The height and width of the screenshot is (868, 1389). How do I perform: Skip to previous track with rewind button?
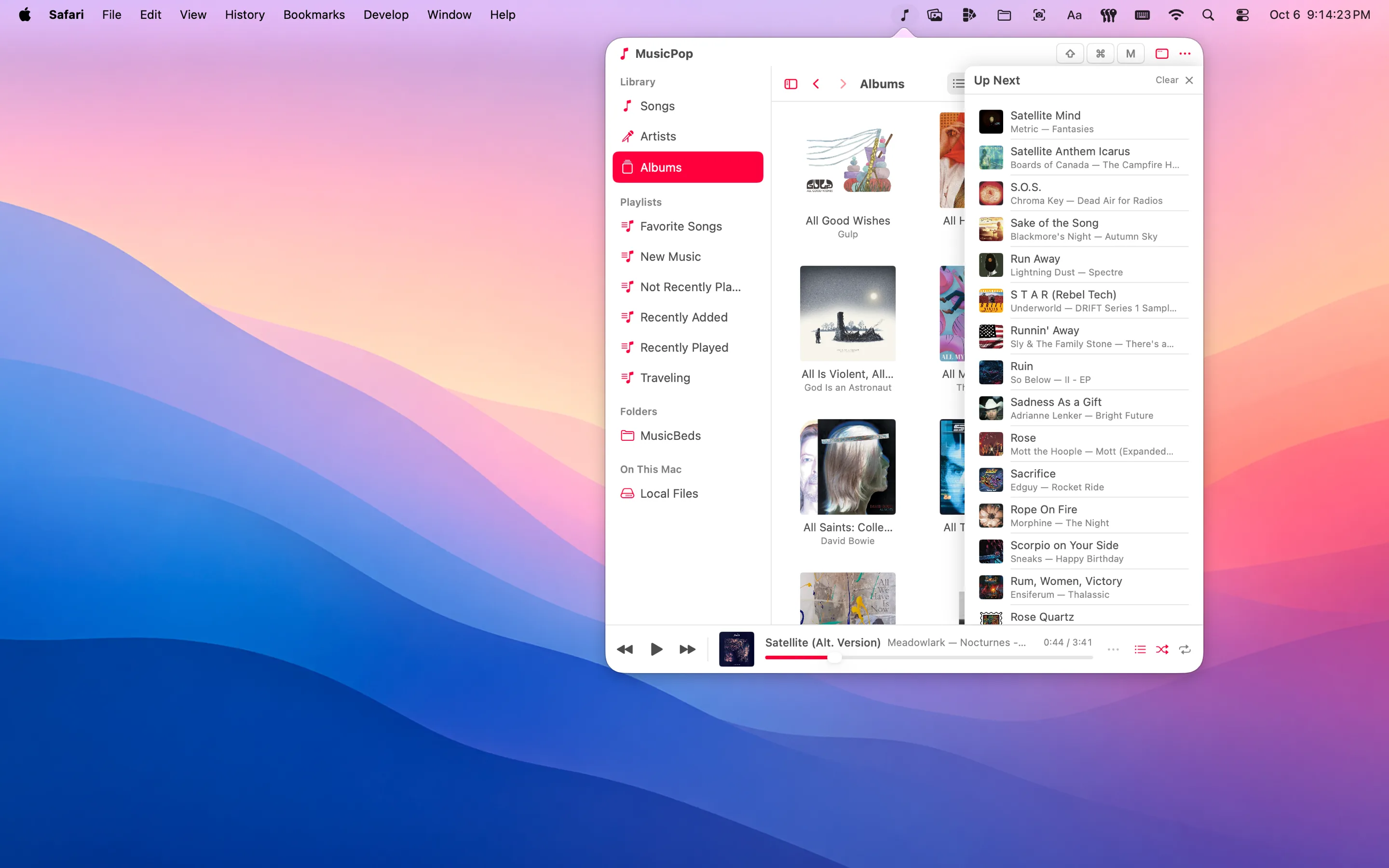click(x=625, y=649)
